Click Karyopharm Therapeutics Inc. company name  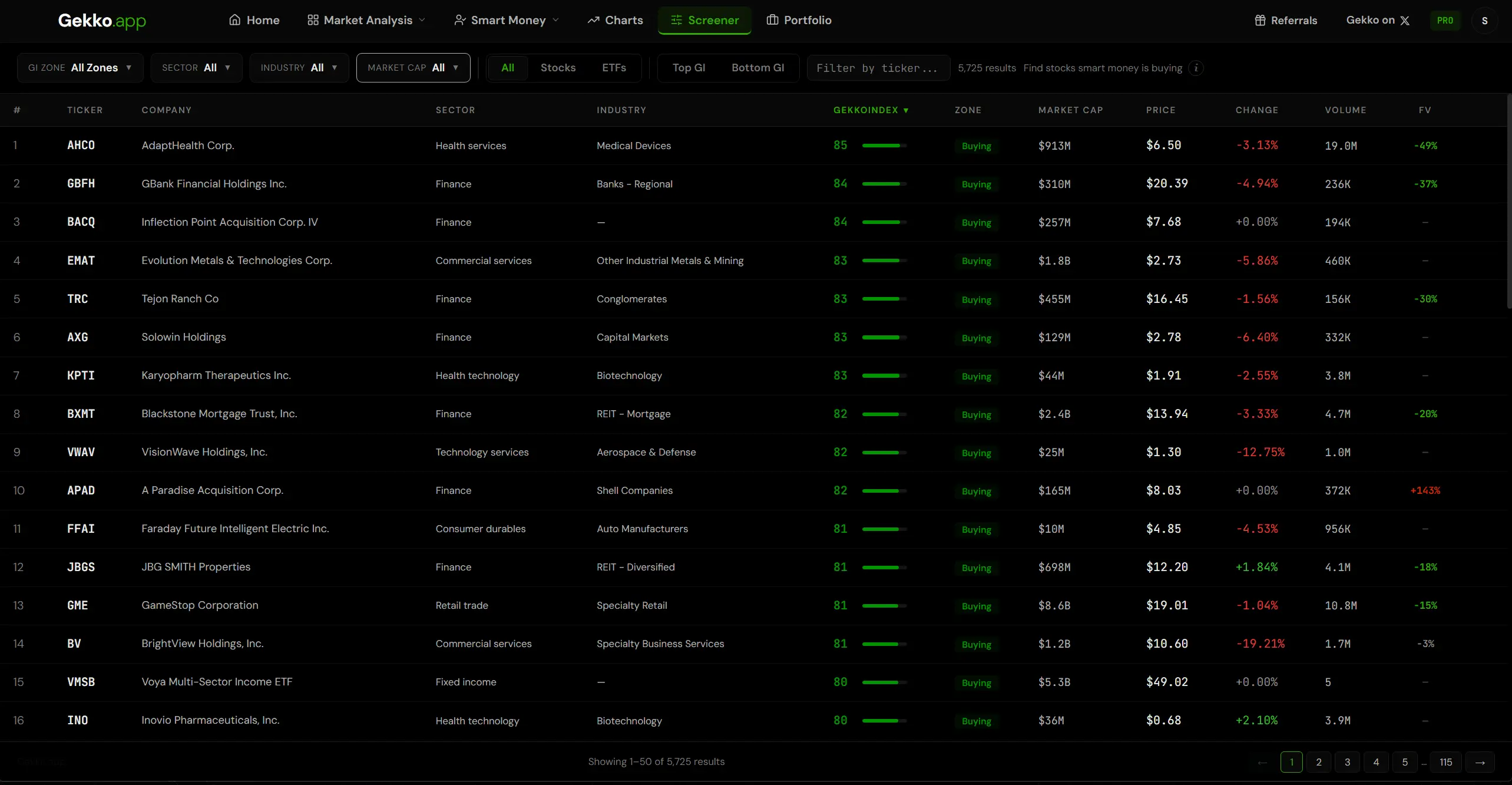[x=216, y=375]
